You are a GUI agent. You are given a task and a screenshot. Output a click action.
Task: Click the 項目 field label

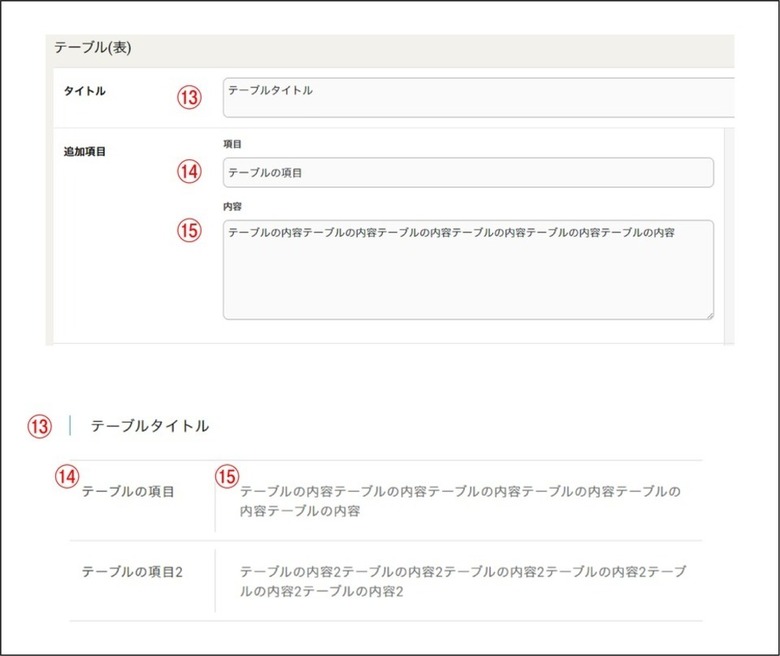pyautogui.click(x=232, y=144)
